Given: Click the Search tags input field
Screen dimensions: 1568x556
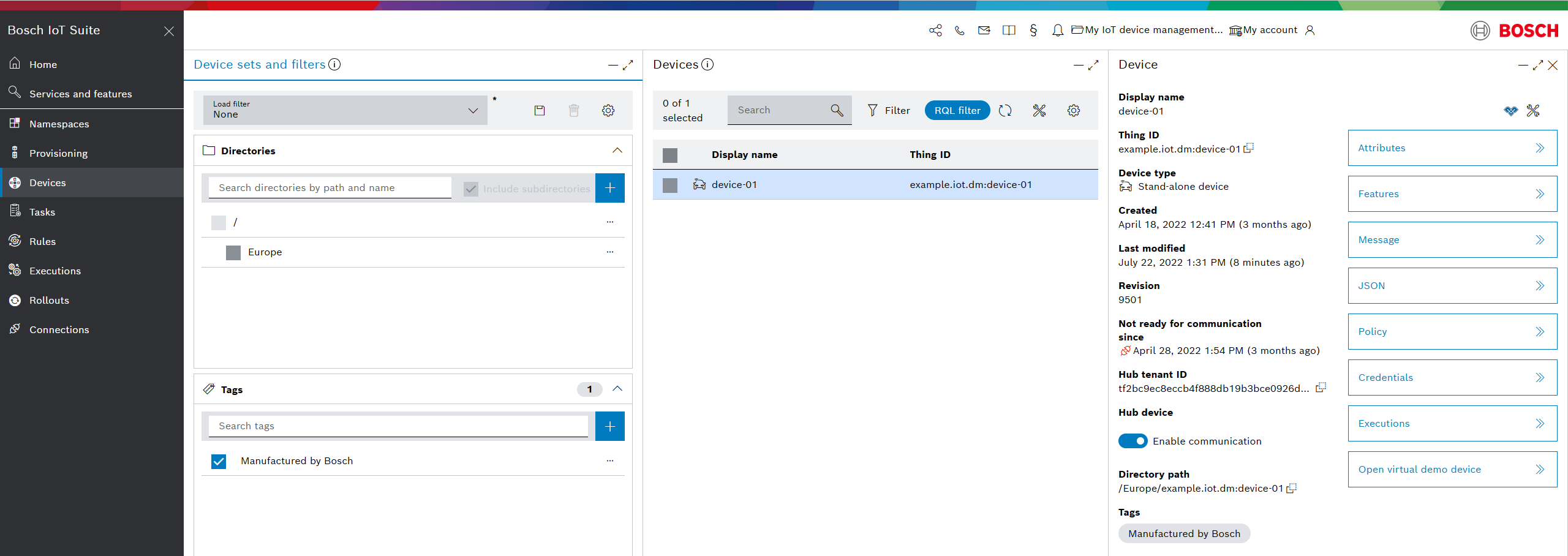Looking at the screenshot, I should tap(398, 426).
